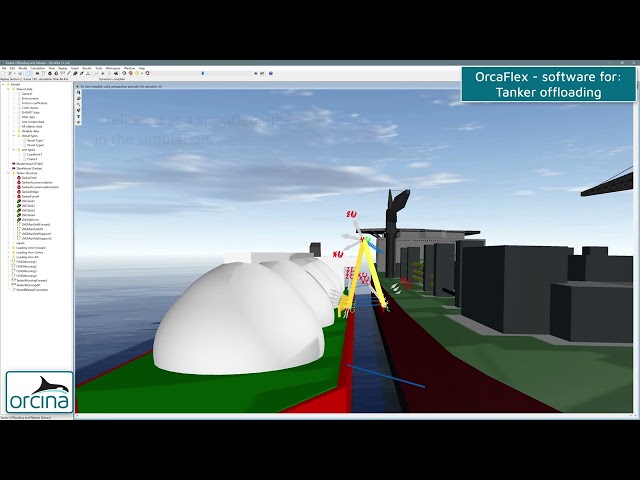
Task: Click the TankerBridge red shape icon
Action: pyautogui.click(x=19, y=192)
